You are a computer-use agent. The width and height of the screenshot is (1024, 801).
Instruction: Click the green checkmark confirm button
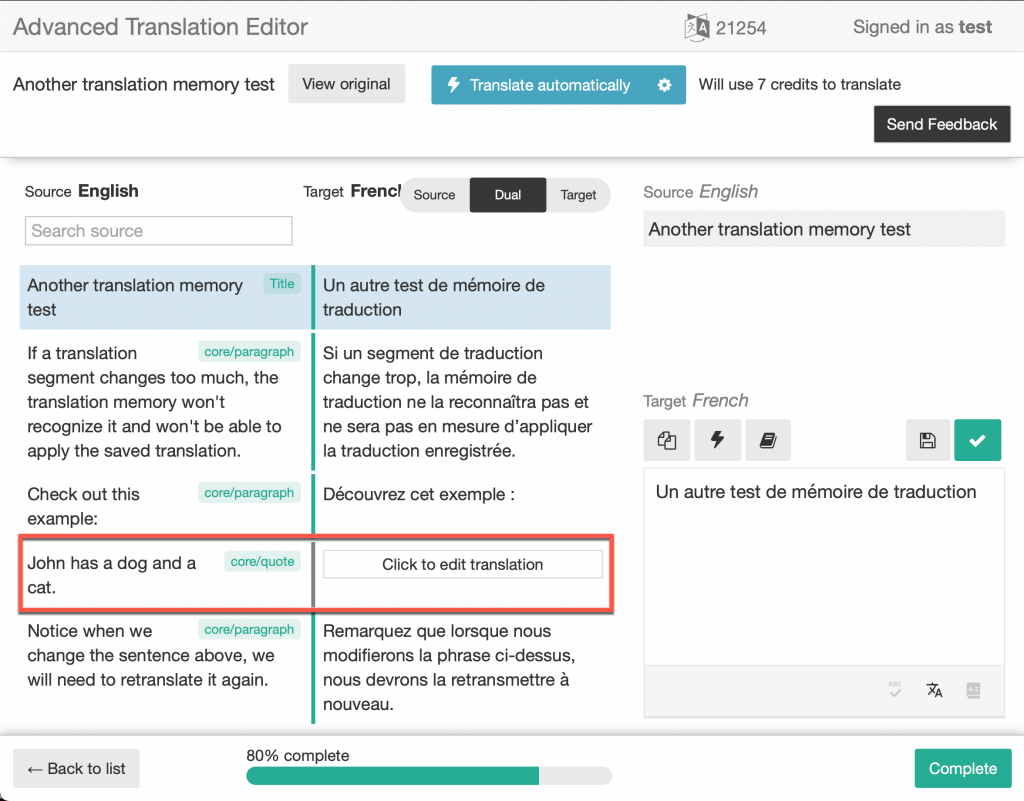[x=977, y=440]
